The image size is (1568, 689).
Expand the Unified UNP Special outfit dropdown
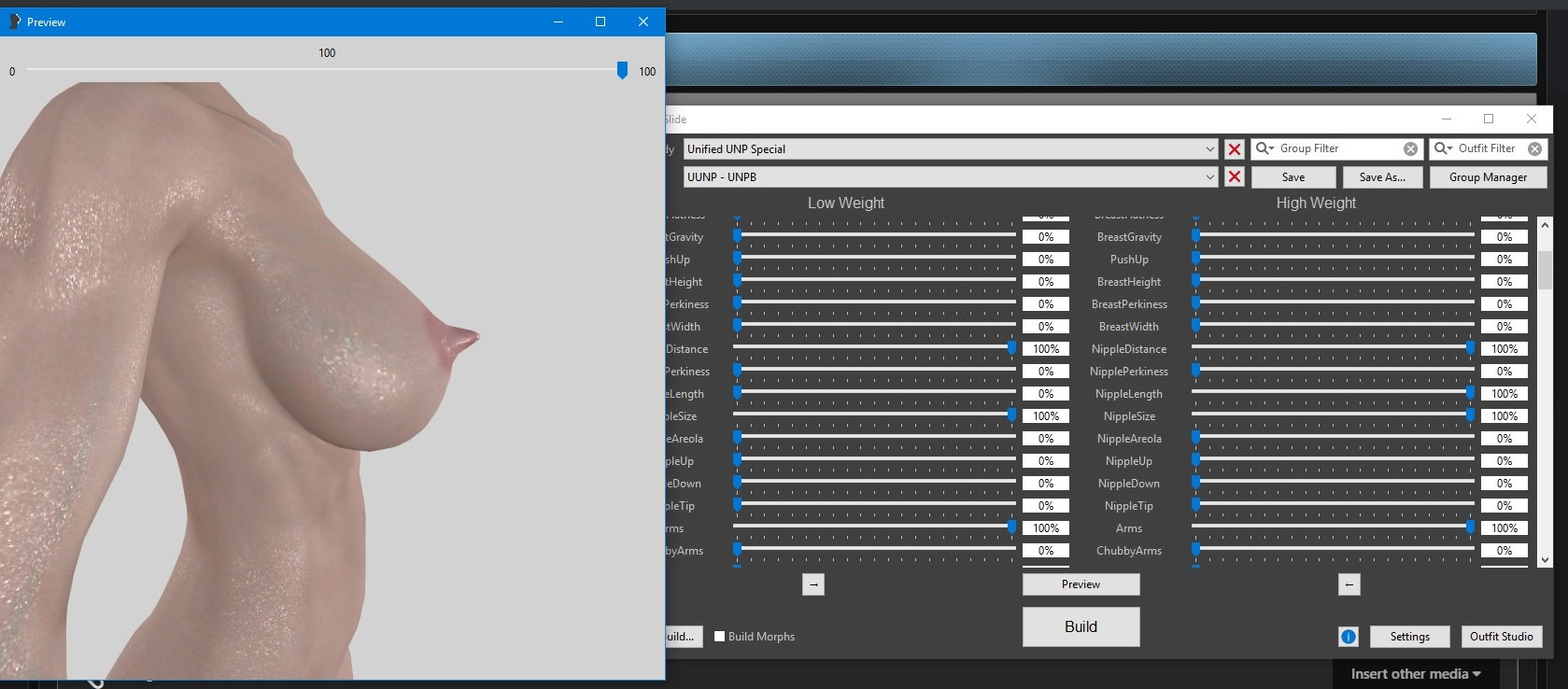1209,149
